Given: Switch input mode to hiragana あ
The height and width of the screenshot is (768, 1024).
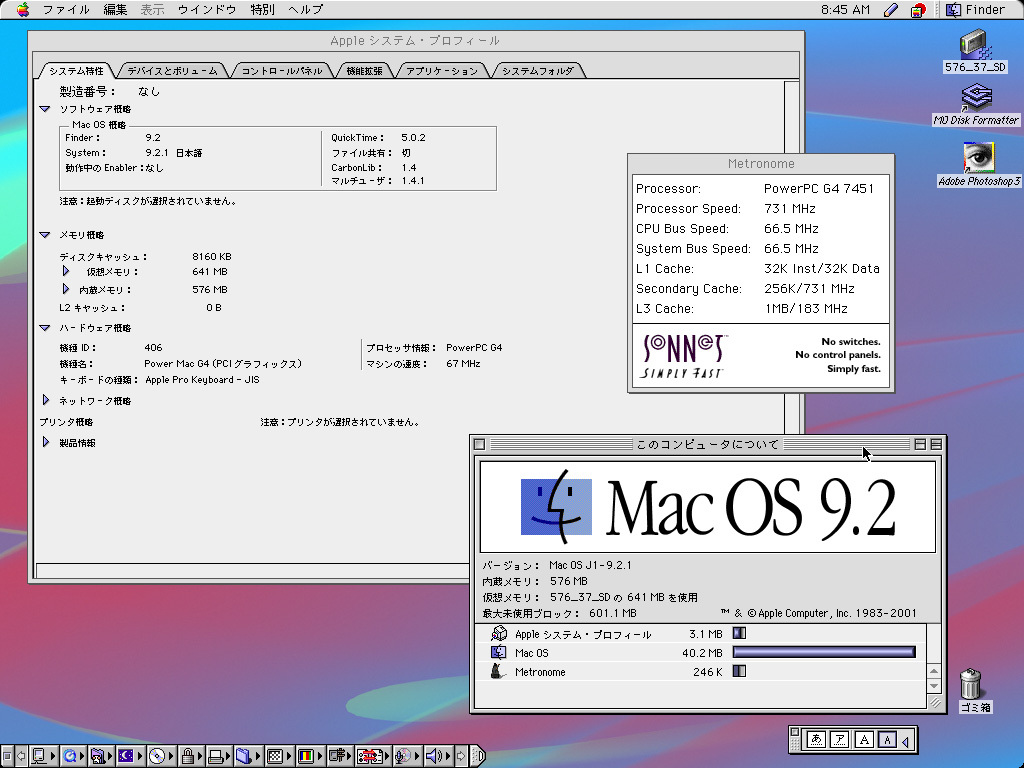Looking at the screenshot, I should [x=816, y=740].
